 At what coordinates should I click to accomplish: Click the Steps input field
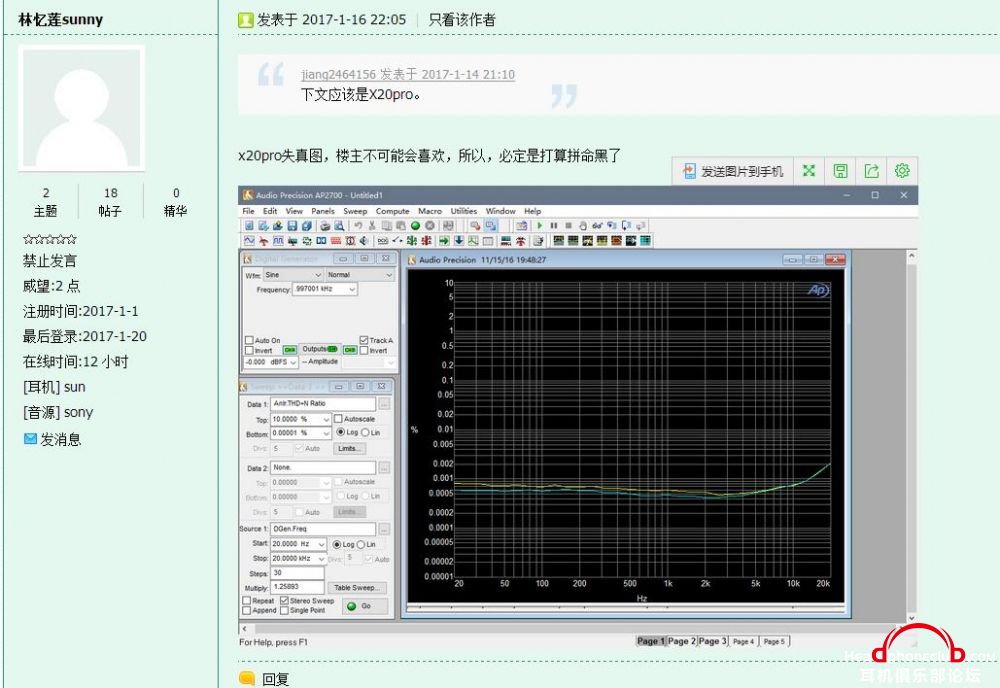pyautogui.click(x=297, y=573)
